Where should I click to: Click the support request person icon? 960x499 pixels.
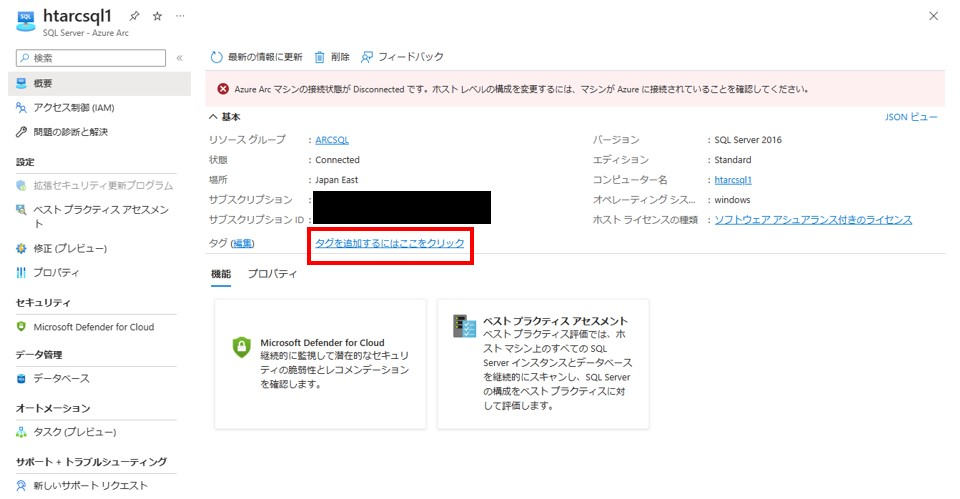[x=21, y=486]
